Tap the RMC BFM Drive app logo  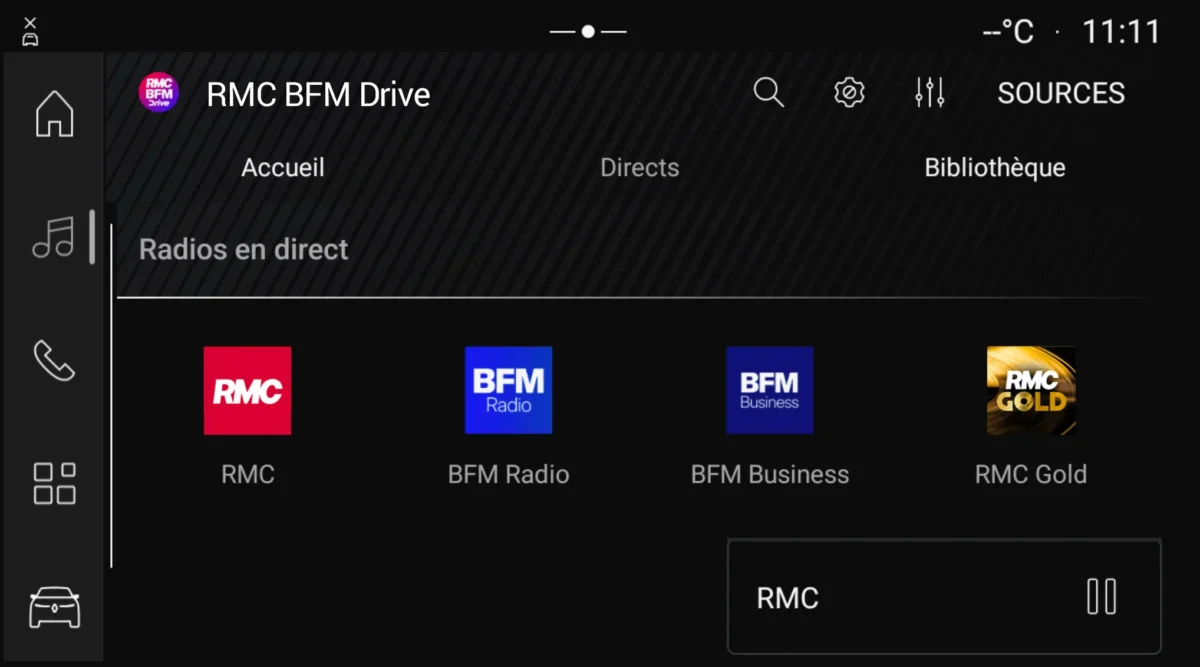pyautogui.click(x=157, y=92)
